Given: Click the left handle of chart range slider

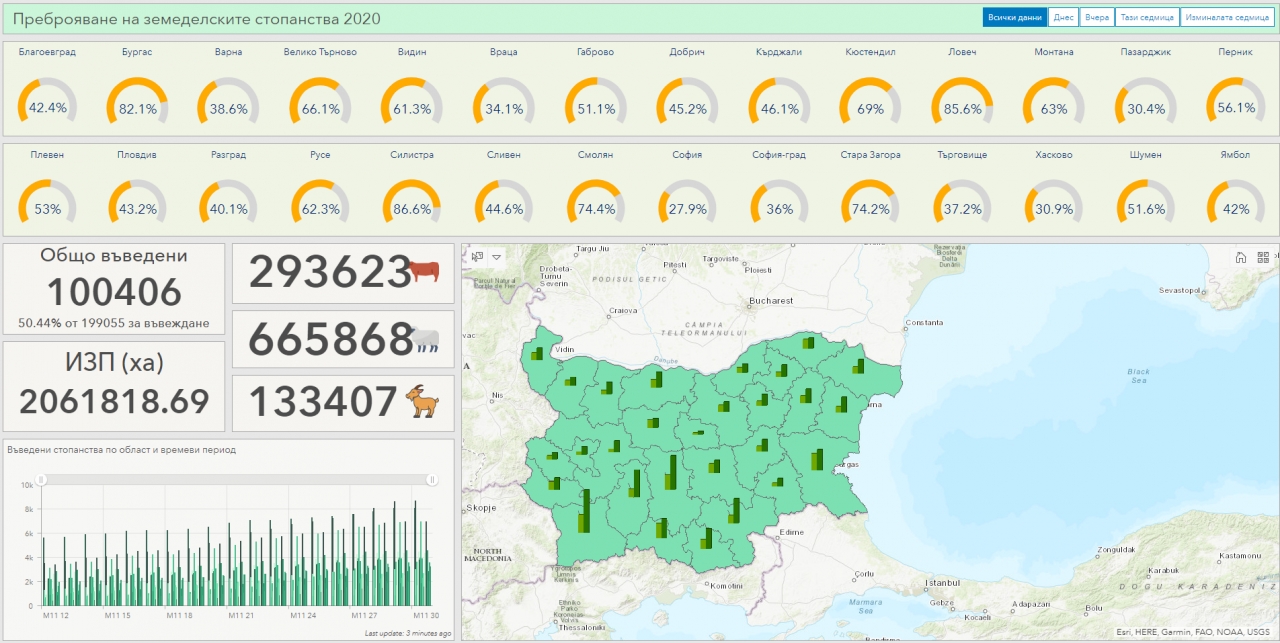Looking at the screenshot, I should [40, 480].
